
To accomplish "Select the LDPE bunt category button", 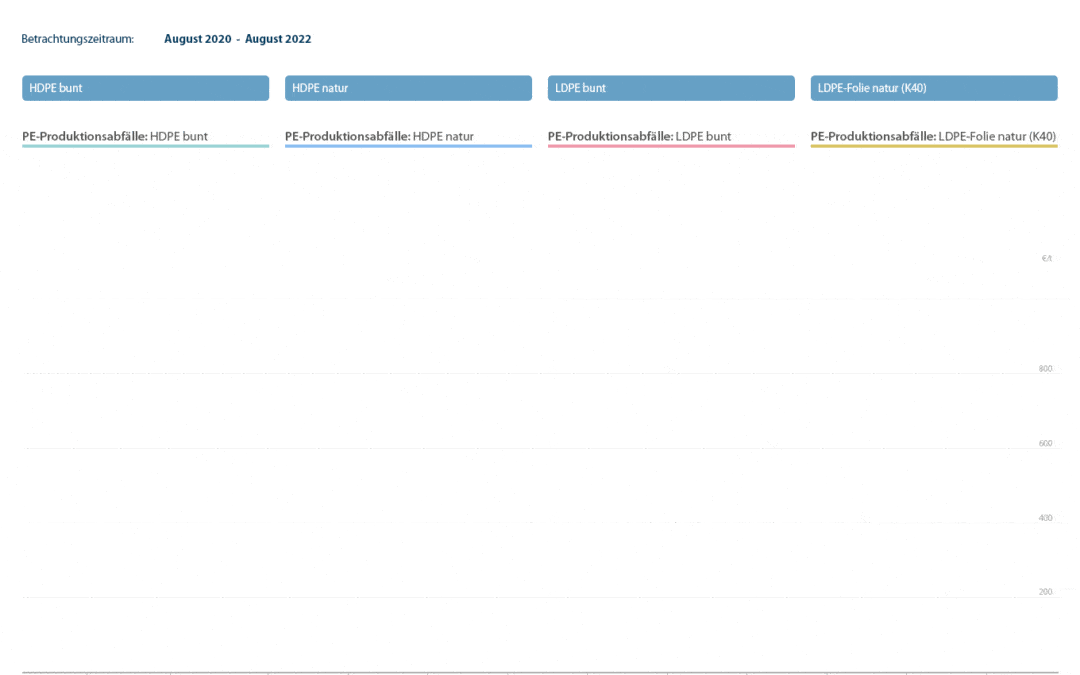I will [x=671, y=88].
